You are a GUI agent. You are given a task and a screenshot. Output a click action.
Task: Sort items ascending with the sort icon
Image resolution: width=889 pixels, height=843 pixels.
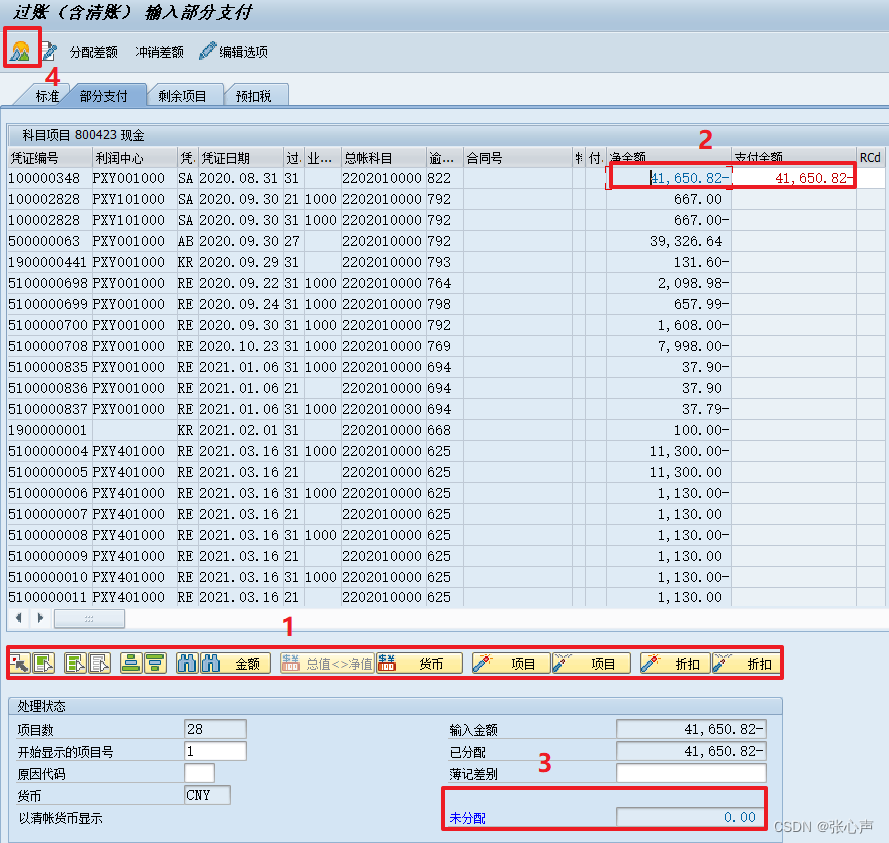[131, 663]
